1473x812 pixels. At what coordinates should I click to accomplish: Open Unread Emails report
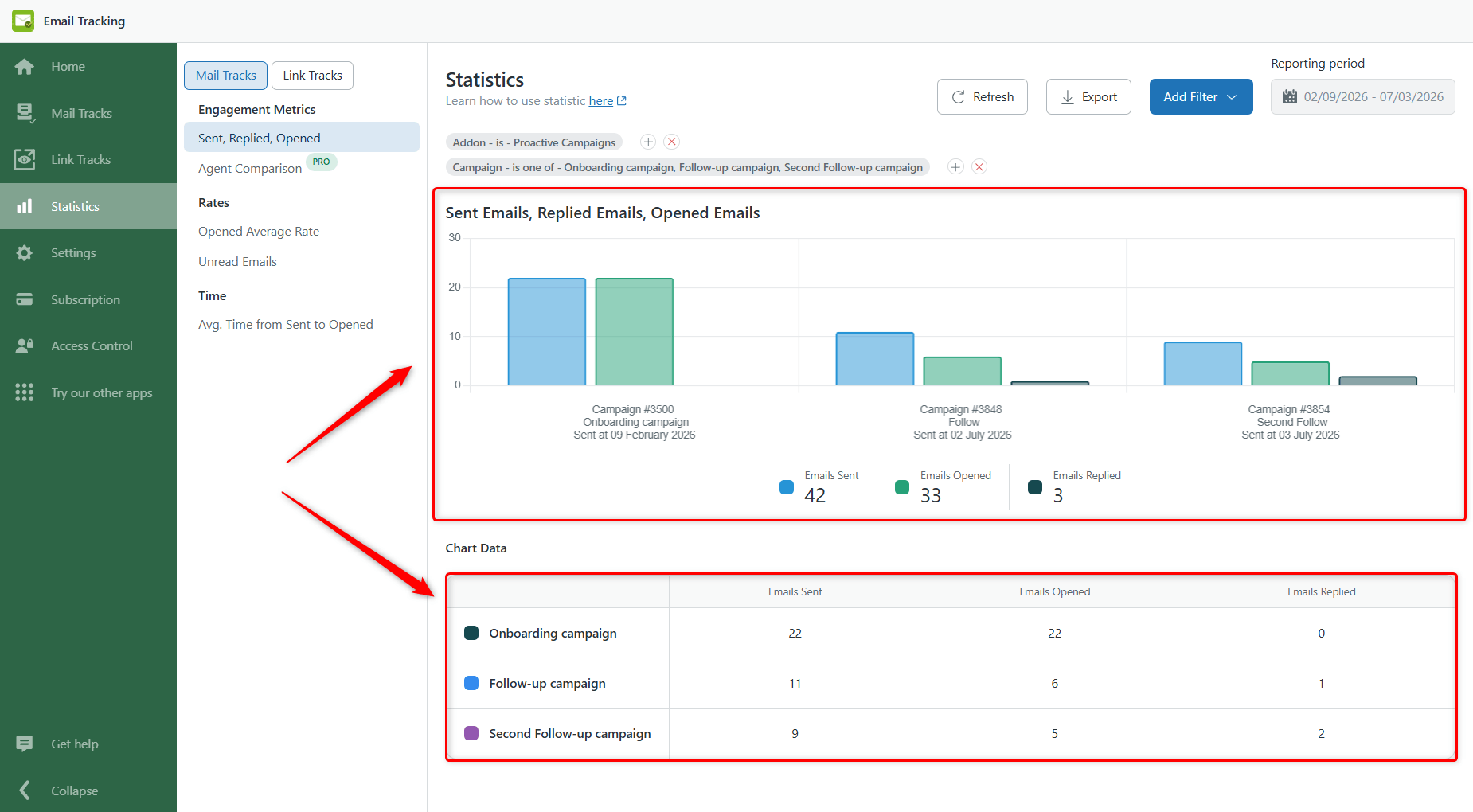click(x=237, y=262)
